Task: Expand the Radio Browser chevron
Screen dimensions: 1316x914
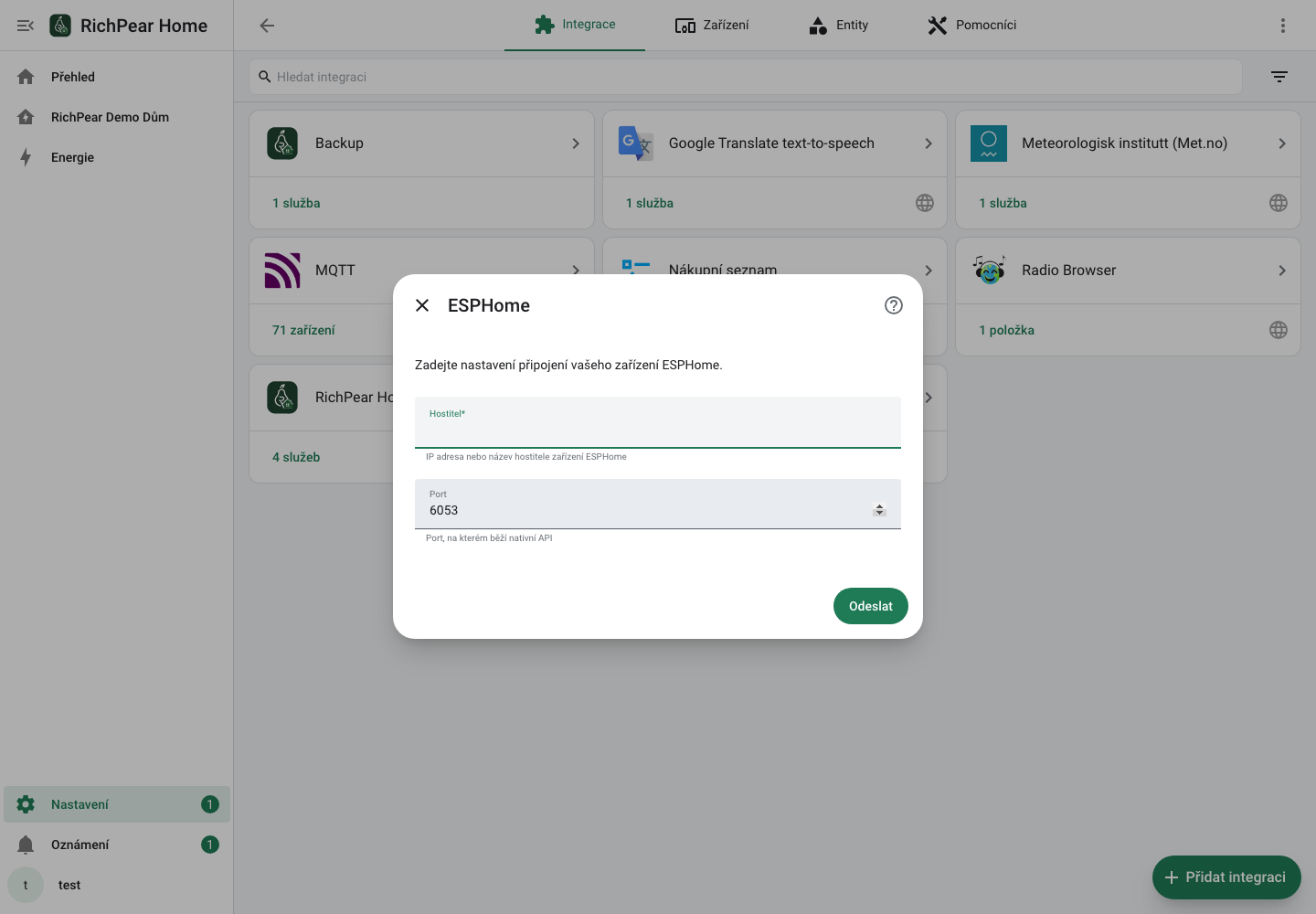Action: 1282,271
